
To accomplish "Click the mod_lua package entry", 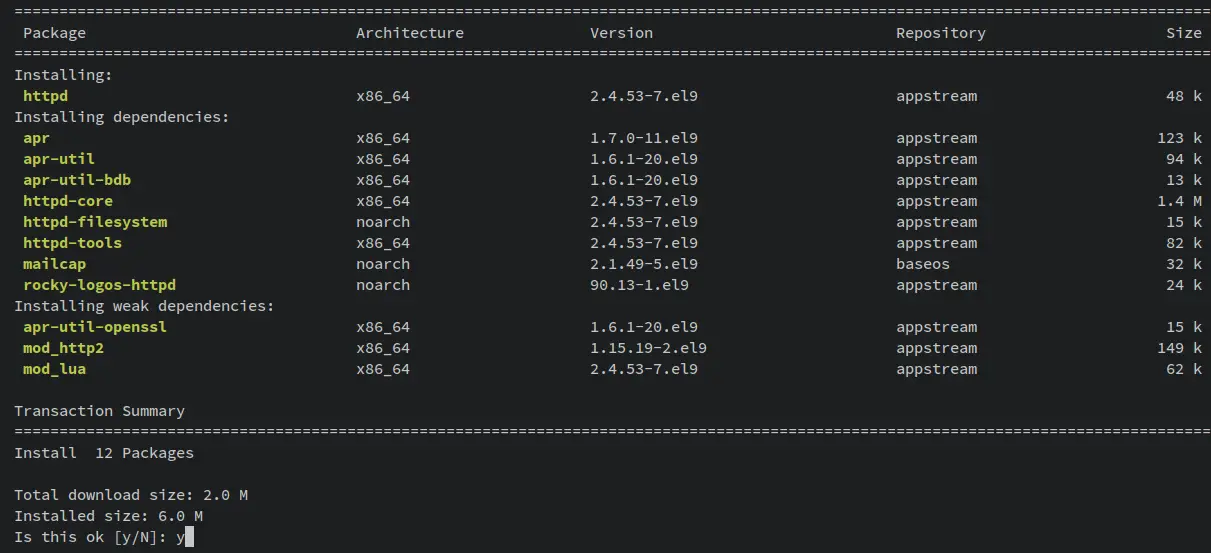I will (x=55, y=369).
